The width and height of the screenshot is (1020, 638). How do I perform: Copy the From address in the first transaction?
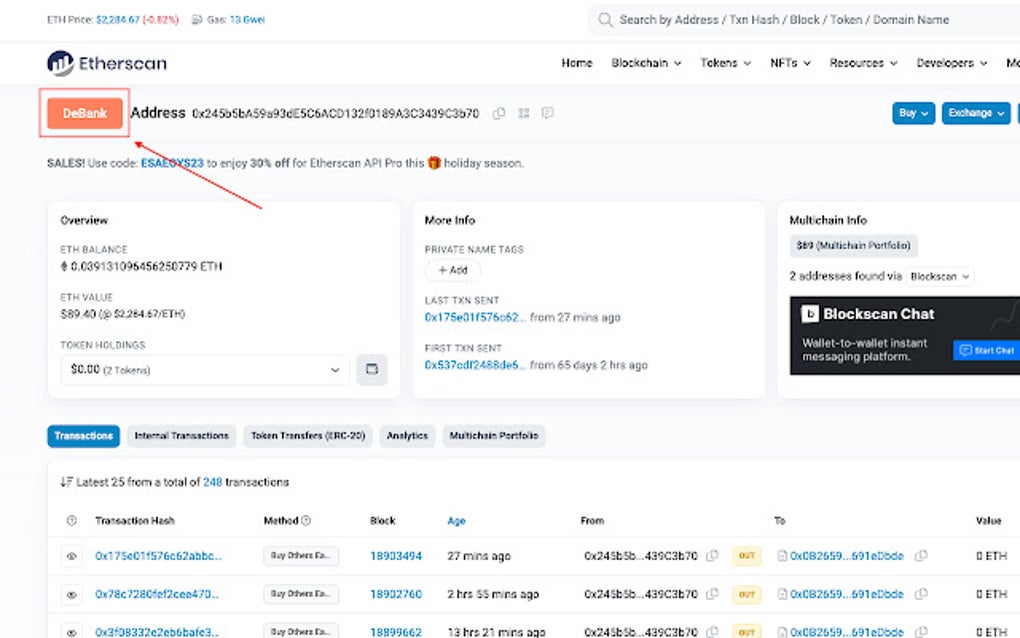(712, 555)
